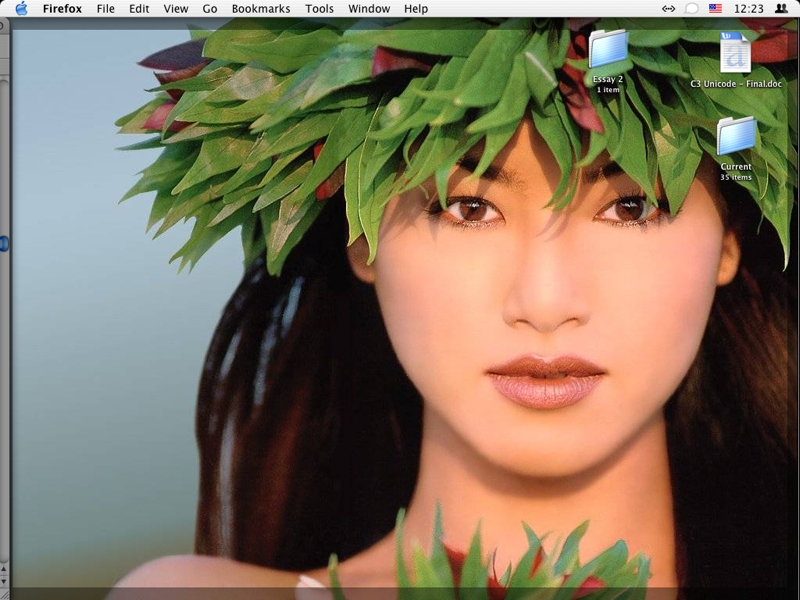The width and height of the screenshot is (800, 600).
Task: Click the 12:23 menu bar clock
Action: tap(748, 9)
